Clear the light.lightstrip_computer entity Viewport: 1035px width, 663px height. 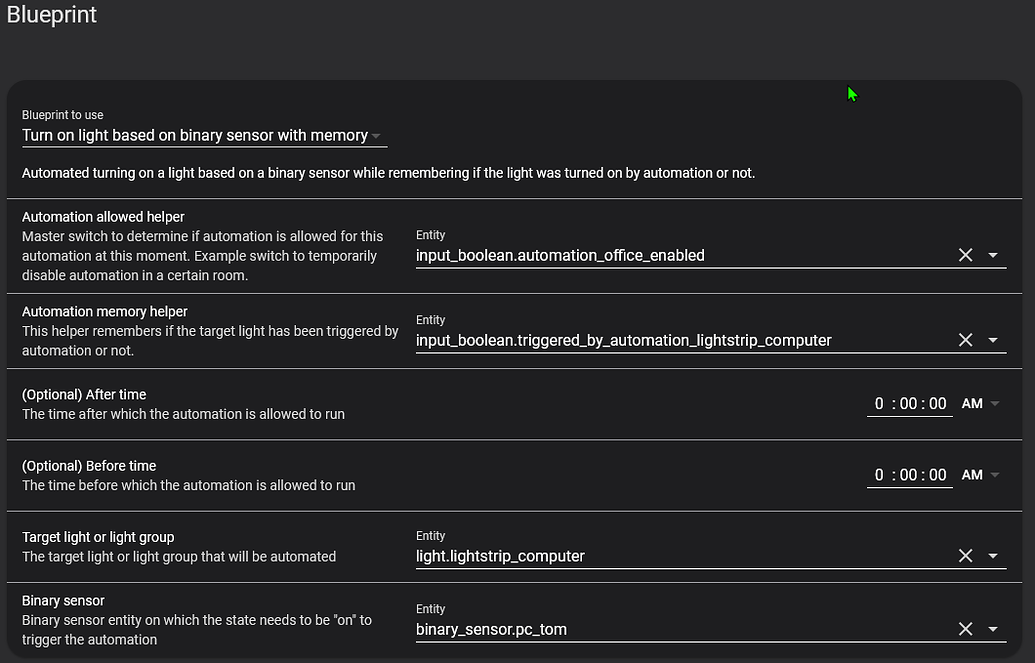tap(965, 556)
